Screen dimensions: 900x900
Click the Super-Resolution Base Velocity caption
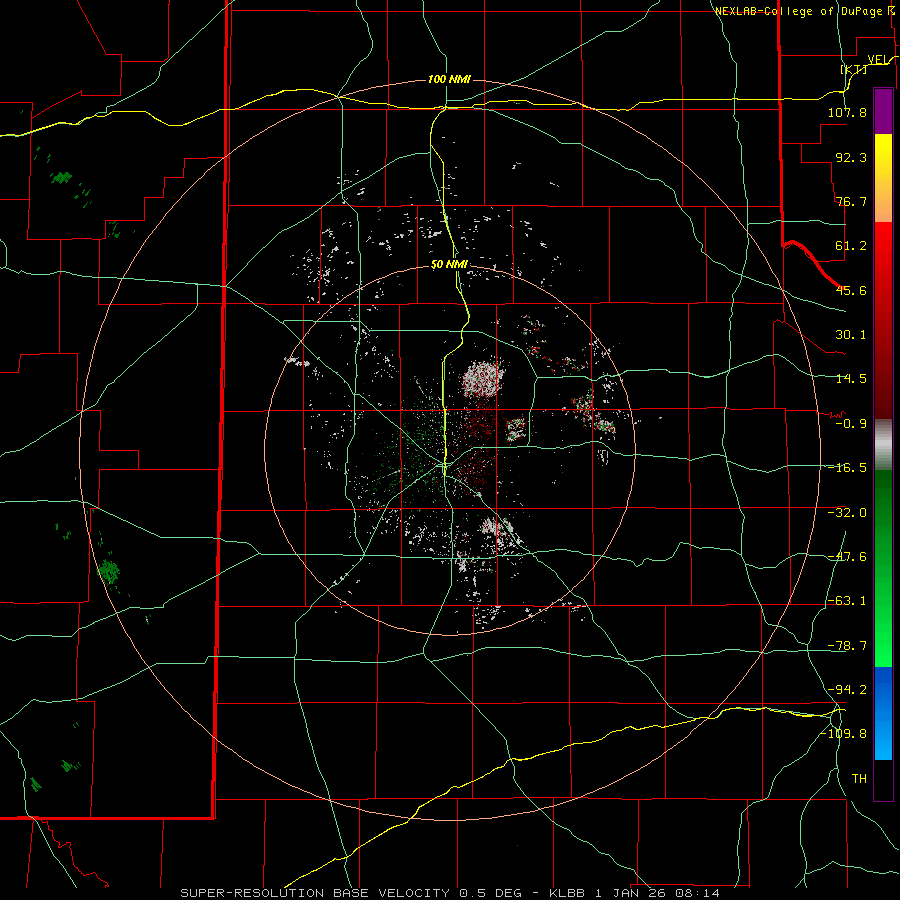tap(449, 893)
